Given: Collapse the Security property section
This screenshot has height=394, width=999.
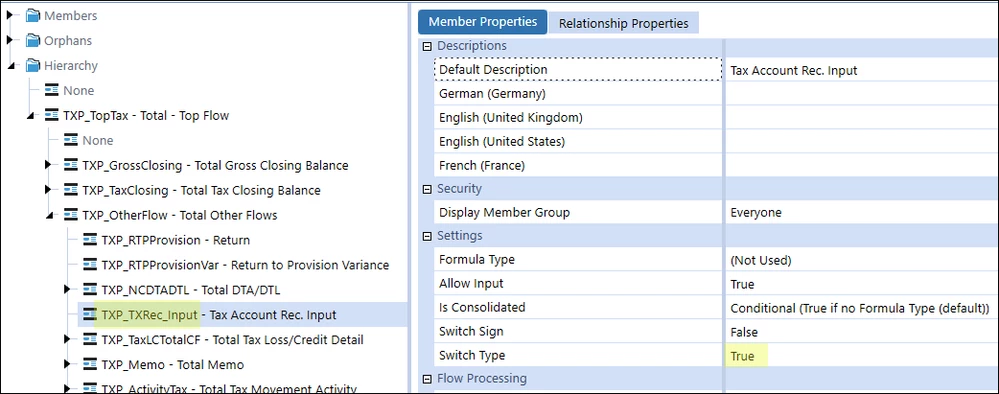Looking at the screenshot, I should (x=428, y=189).
